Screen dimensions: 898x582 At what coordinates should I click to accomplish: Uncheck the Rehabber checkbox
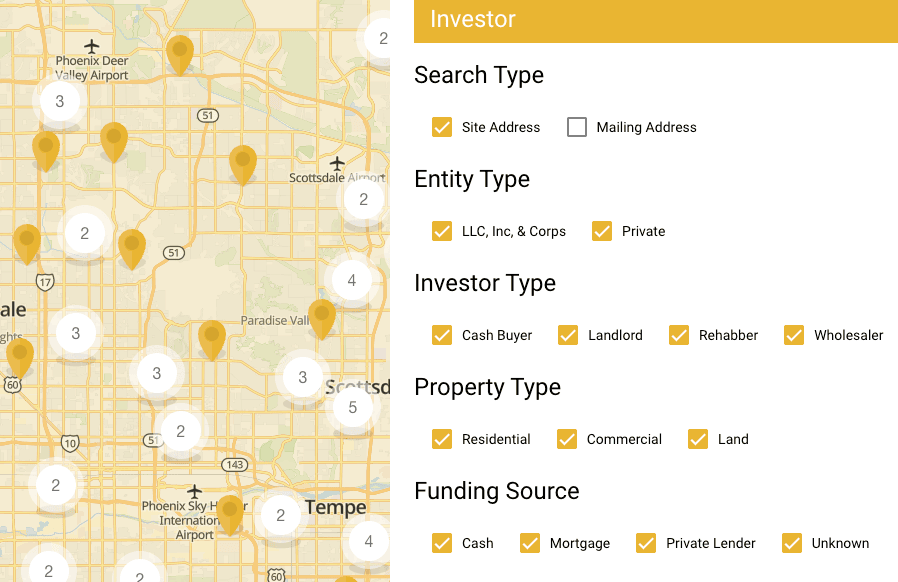tap(679, 335)
